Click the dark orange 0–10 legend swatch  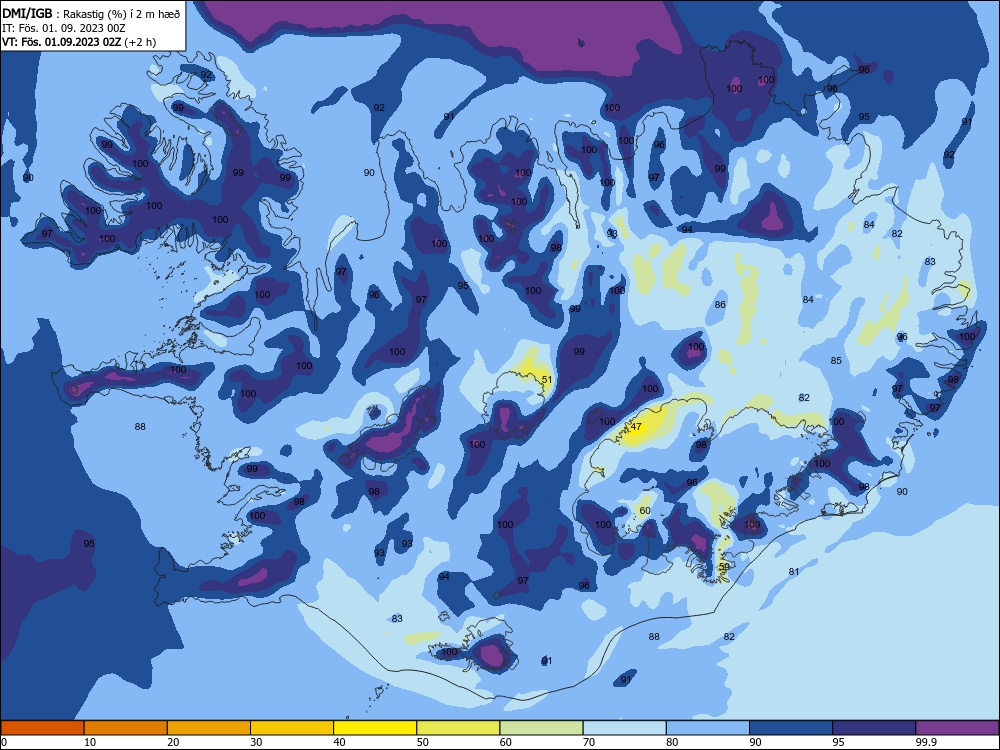42,728
